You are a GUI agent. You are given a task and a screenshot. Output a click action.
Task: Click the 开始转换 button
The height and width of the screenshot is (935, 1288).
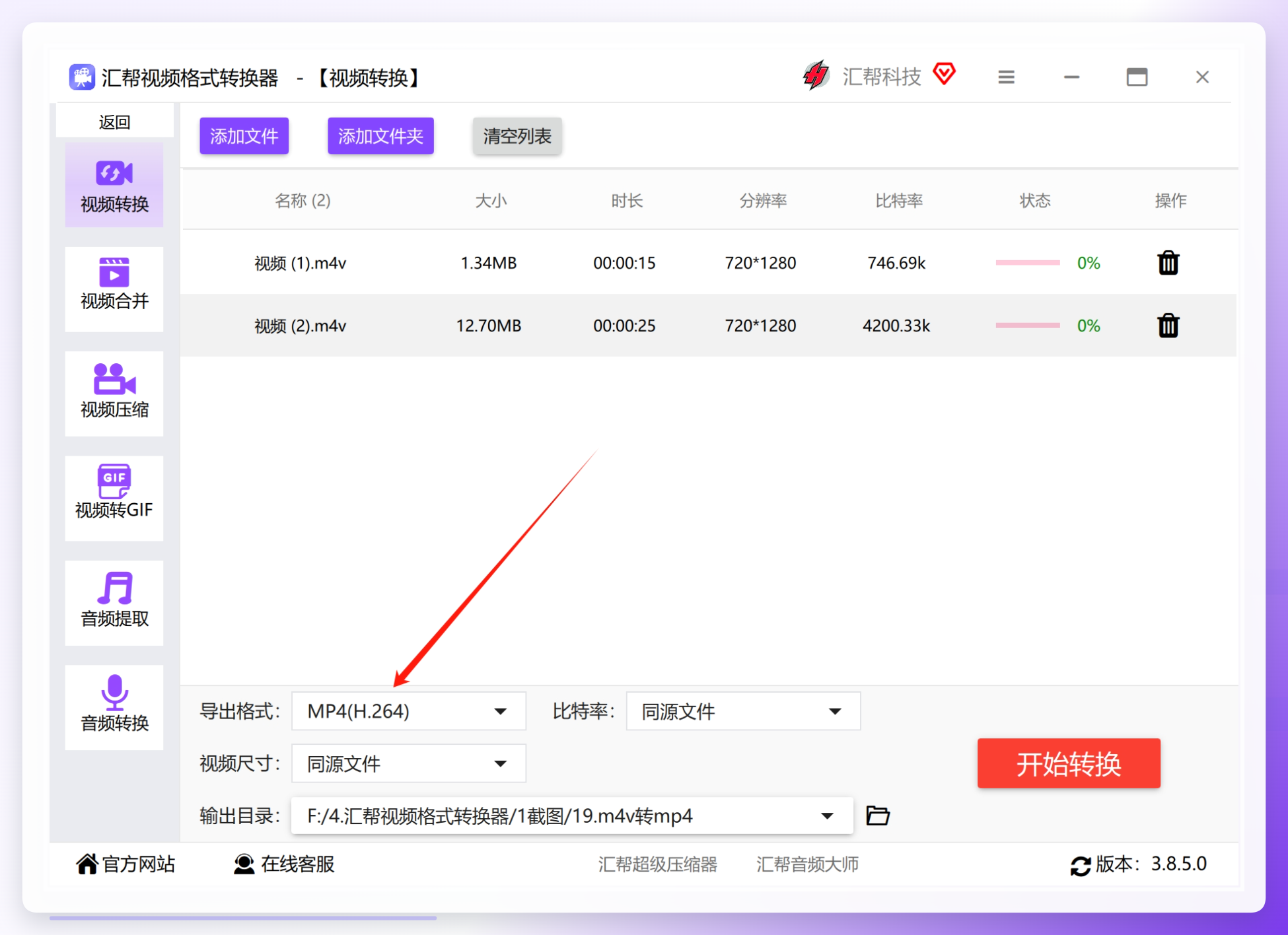(1069, 763)
